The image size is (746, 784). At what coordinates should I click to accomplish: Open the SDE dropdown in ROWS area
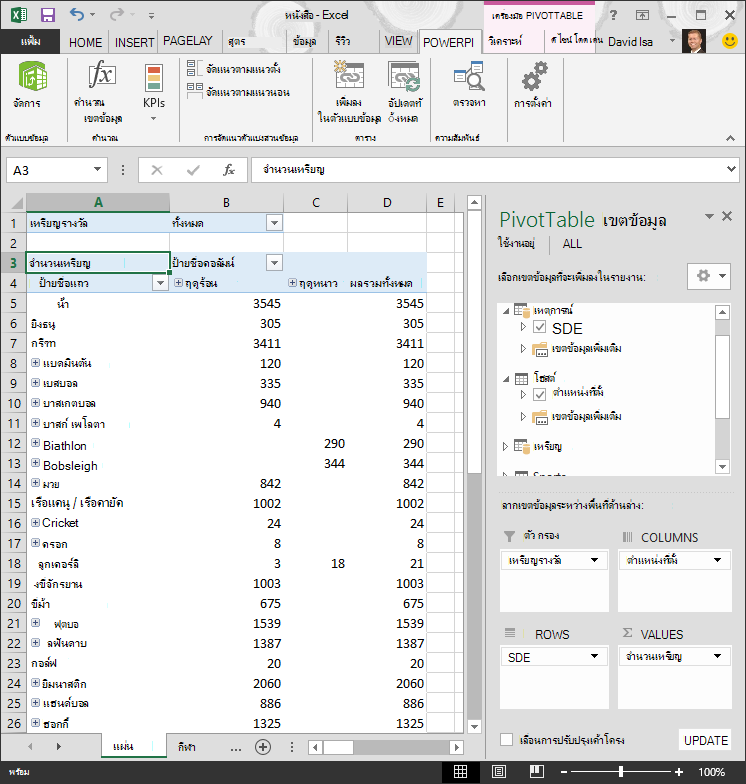coord(594,656)
